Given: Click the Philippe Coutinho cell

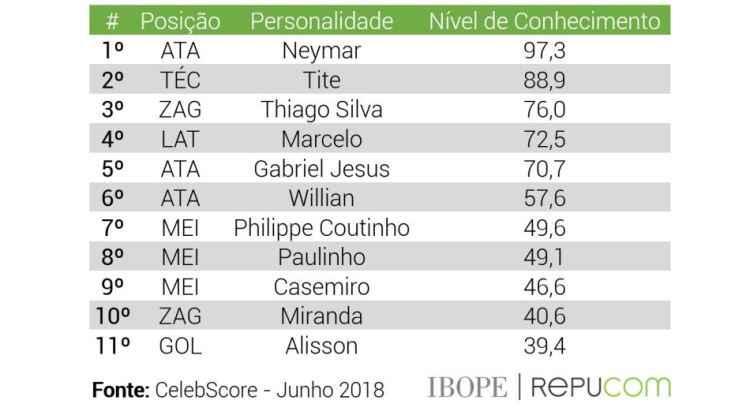Looking at the screenshot, I should (x=321, y=228).
